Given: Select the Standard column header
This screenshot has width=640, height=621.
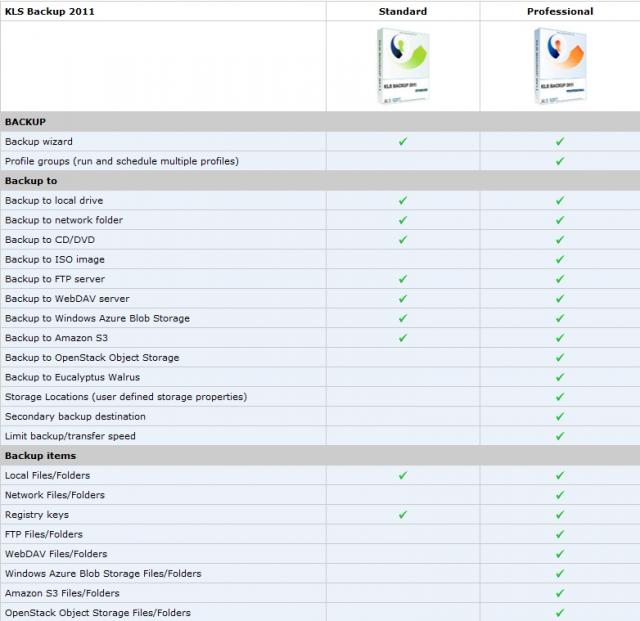Looking at the screenshot, I should pos(403,12).
